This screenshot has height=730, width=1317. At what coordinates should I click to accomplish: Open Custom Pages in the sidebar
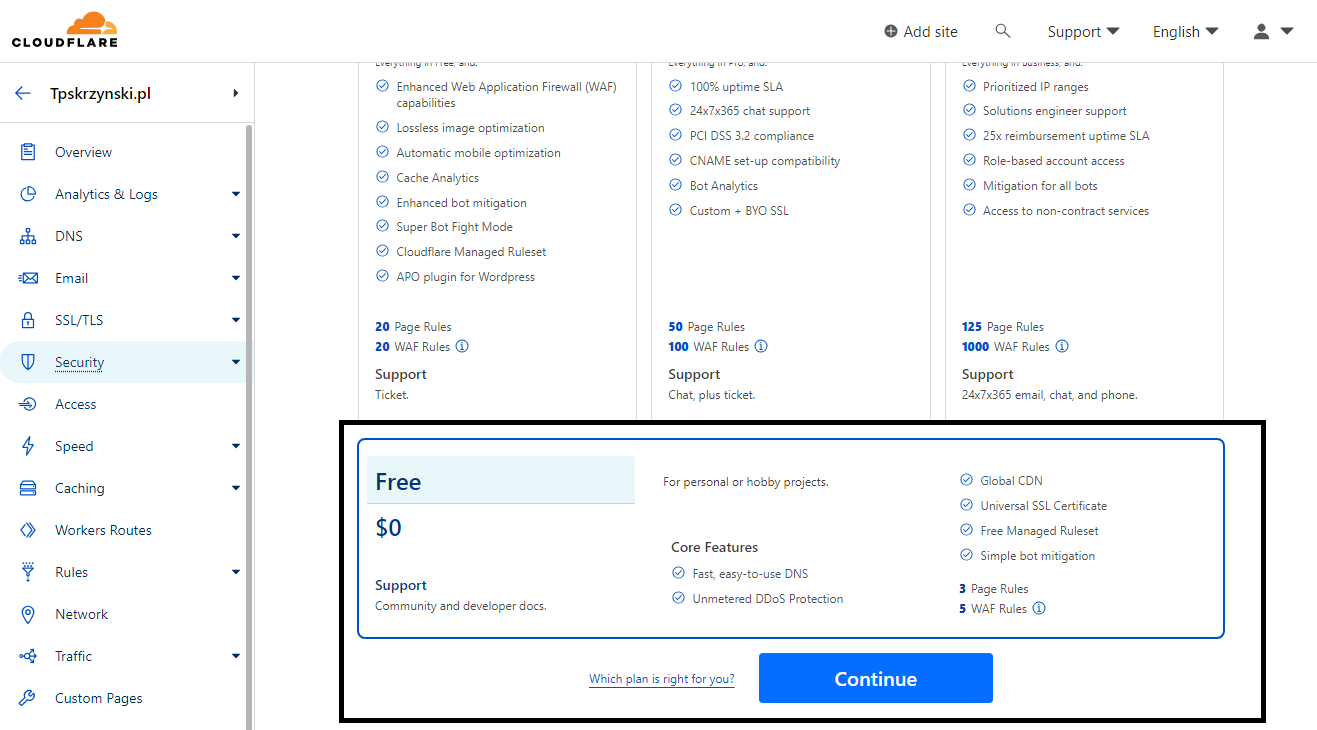pyautogui.click(x=99, y=698)
